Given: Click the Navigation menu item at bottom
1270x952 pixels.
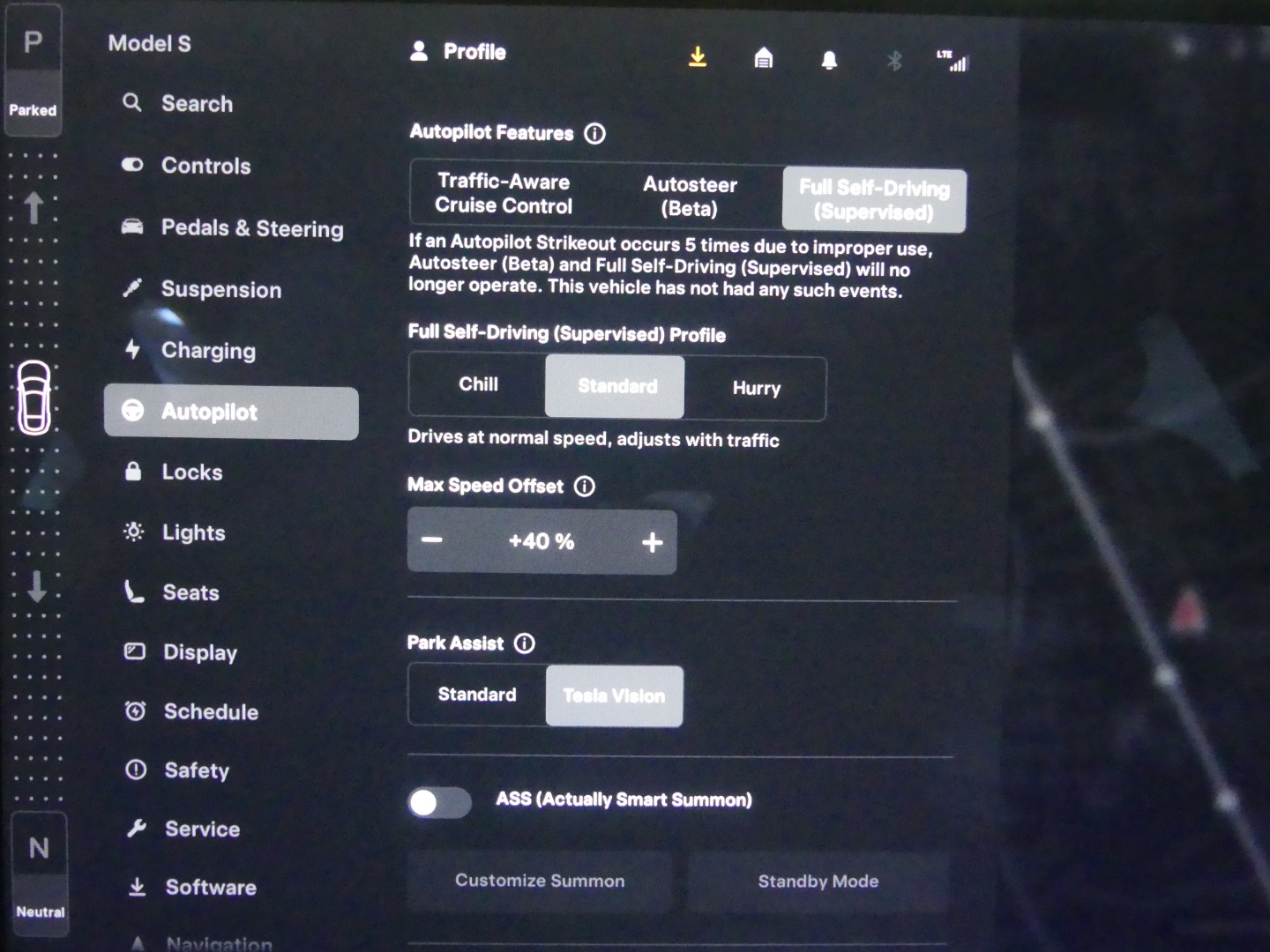Looking at the screenshot, I should [x=201, y=943].
